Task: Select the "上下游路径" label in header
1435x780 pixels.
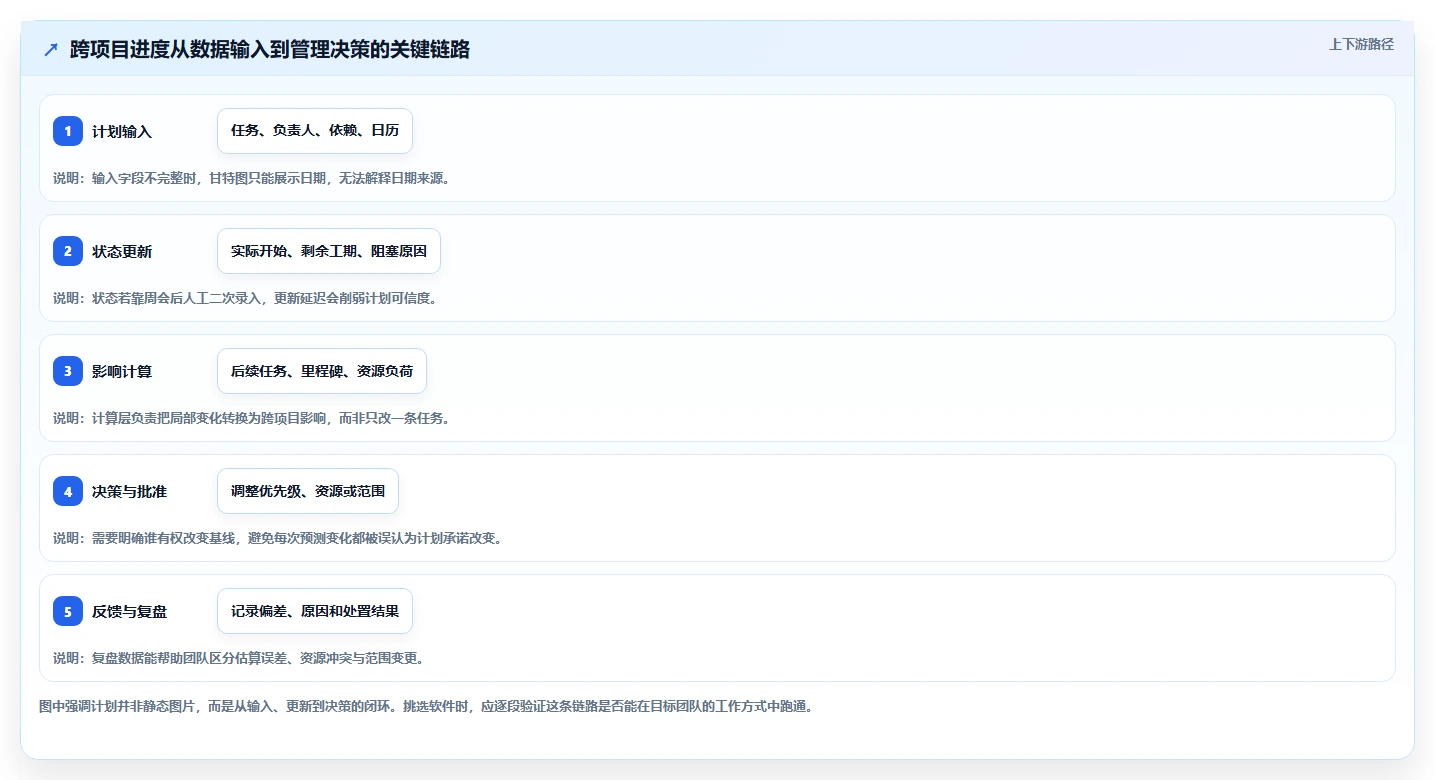Action: 1361,44
